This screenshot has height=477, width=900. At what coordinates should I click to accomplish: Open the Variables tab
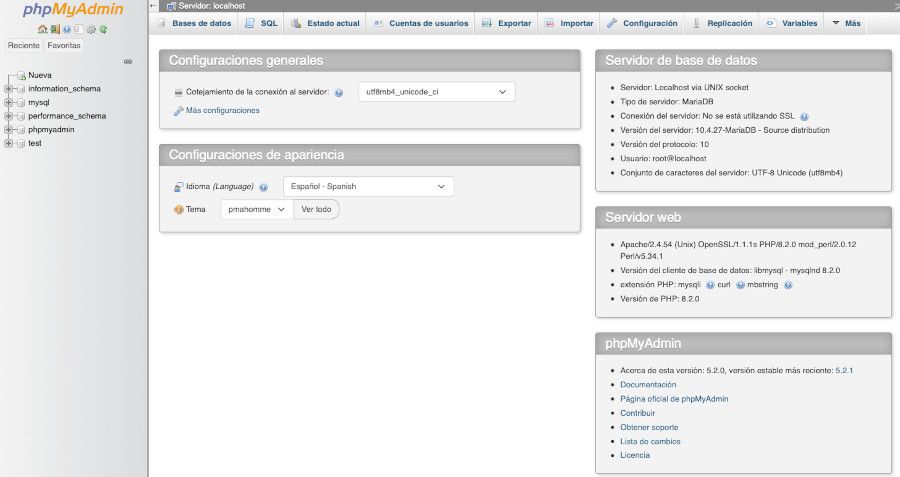point(792,24)
